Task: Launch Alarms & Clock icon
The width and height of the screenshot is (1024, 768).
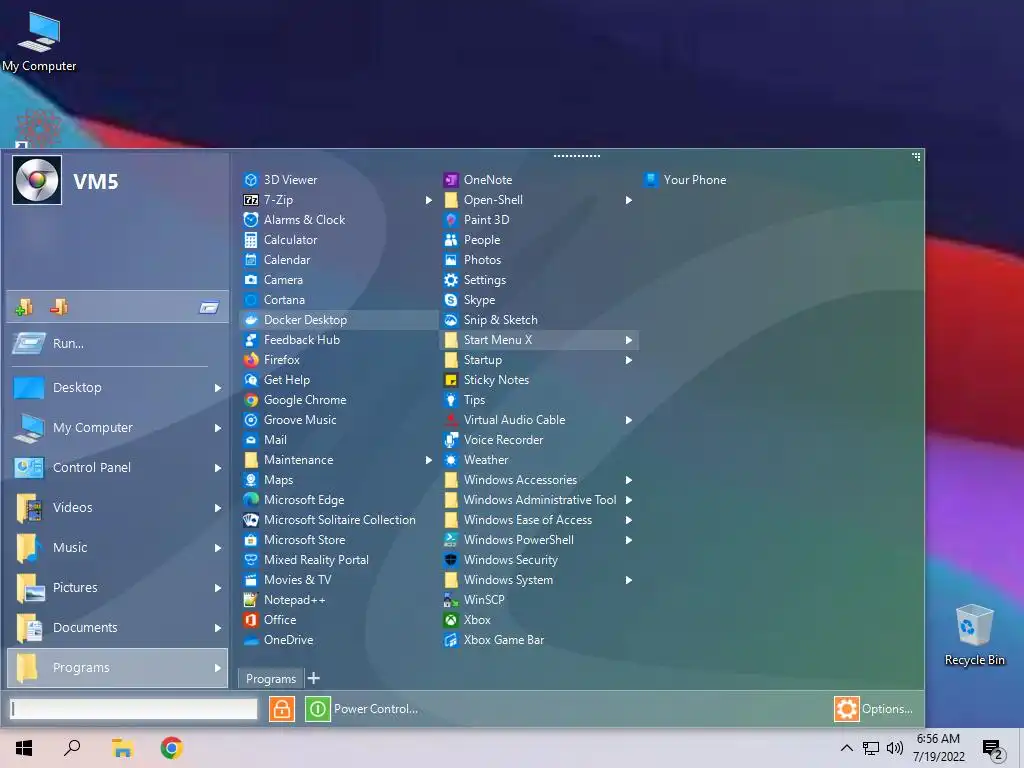Action: point(251,219)
